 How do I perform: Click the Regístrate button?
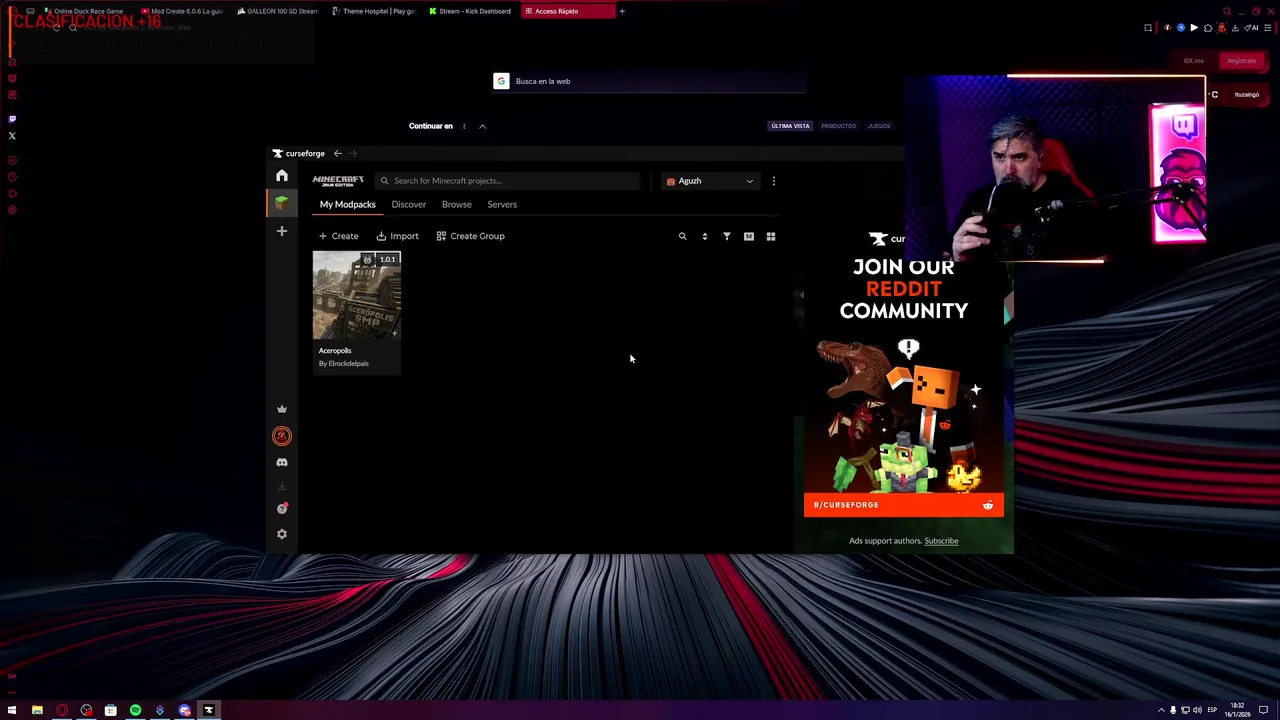pos(1241,61)
